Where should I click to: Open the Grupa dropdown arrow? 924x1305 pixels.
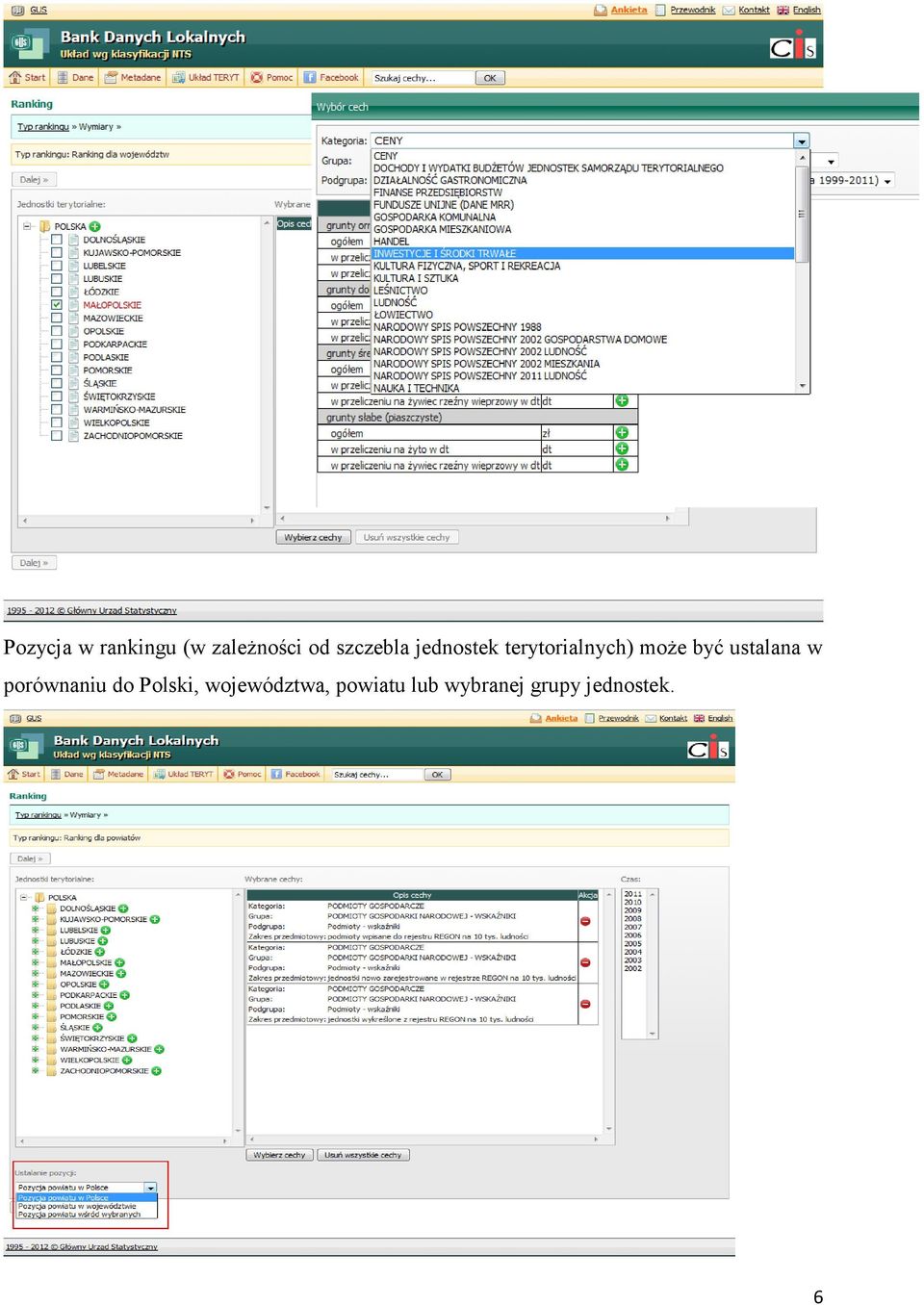pyautogui.click(x=831, y=162)
